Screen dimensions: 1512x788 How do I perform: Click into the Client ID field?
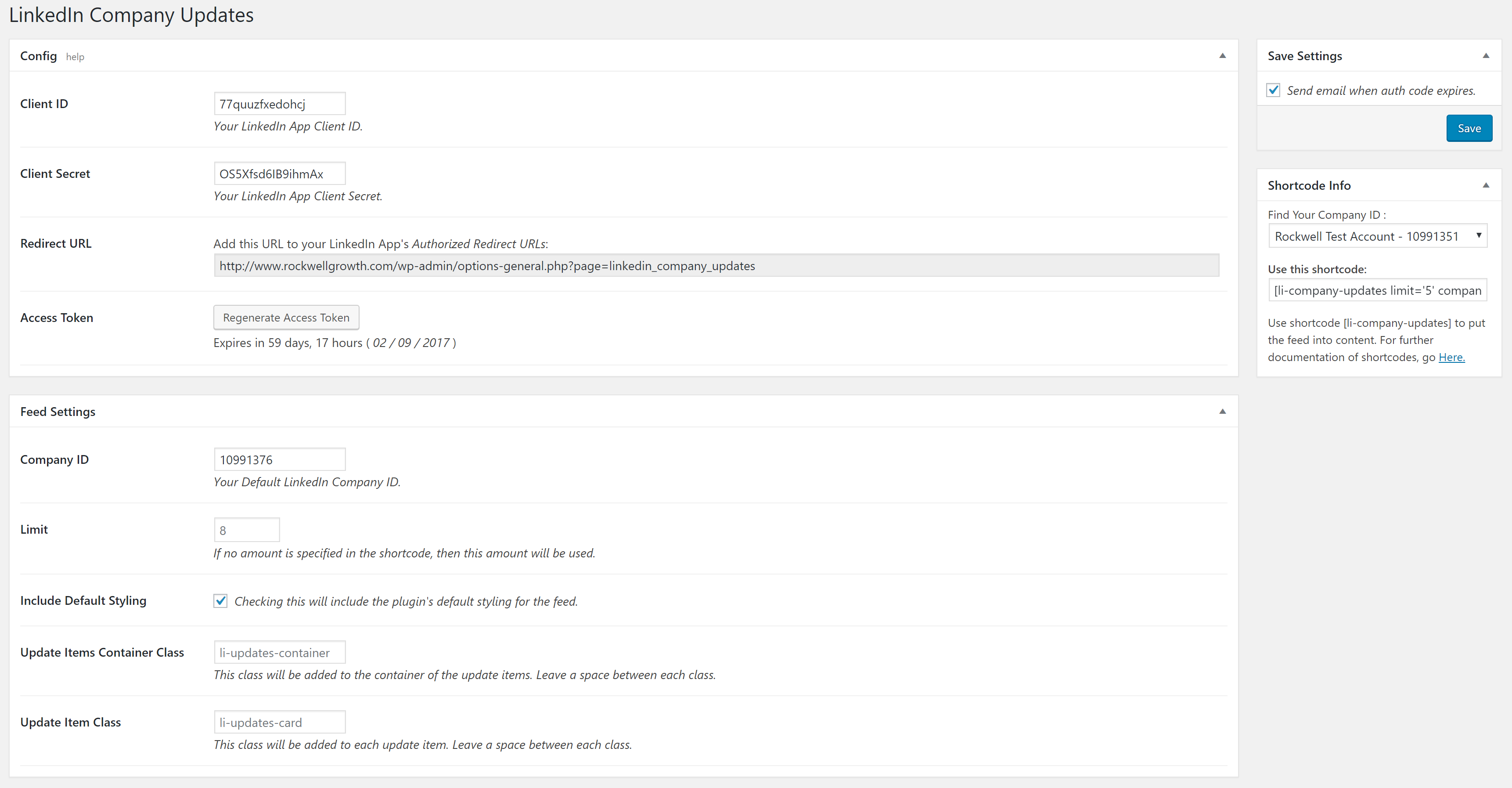click(279, 104)
